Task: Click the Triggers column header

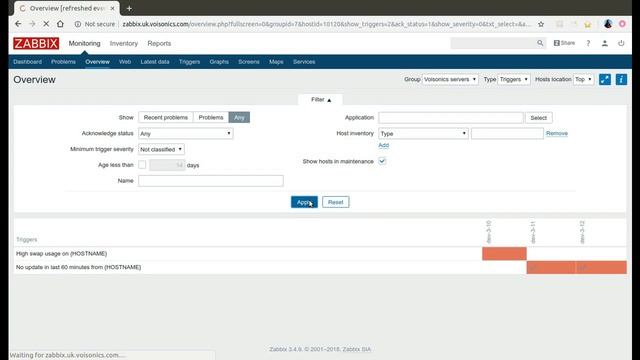Action: click(27, 240)
